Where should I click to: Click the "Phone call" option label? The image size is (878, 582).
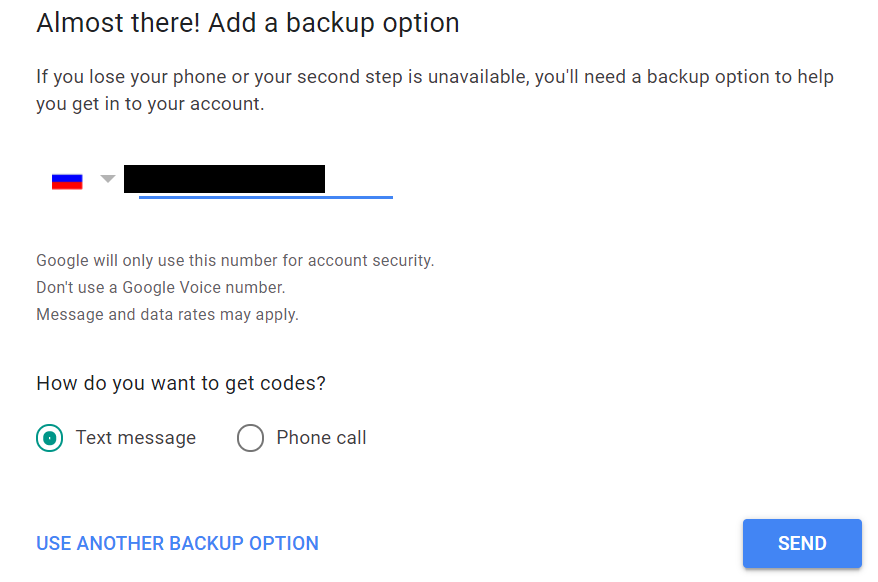point(321,438)
